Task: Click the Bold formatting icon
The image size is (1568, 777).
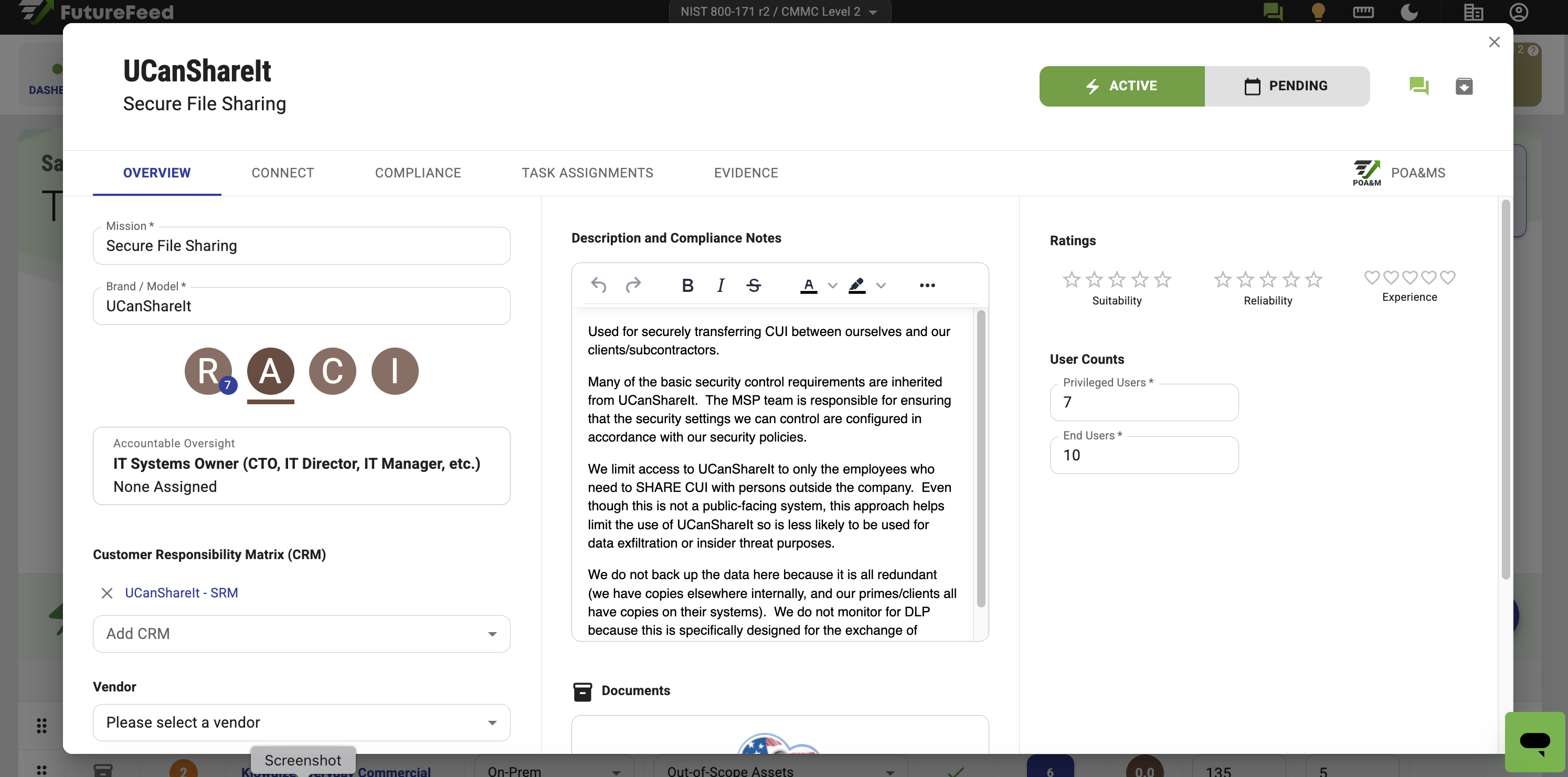Action: tap(687, 285)
